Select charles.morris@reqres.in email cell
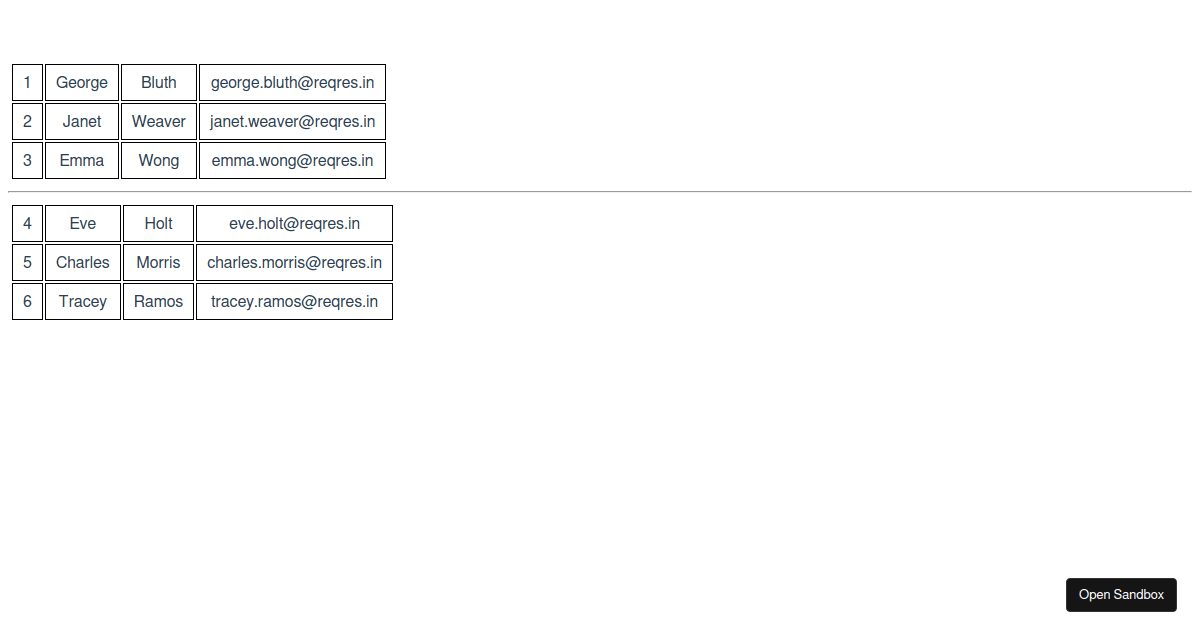Viewport: 1200px width, 630px height. (294, 263)
